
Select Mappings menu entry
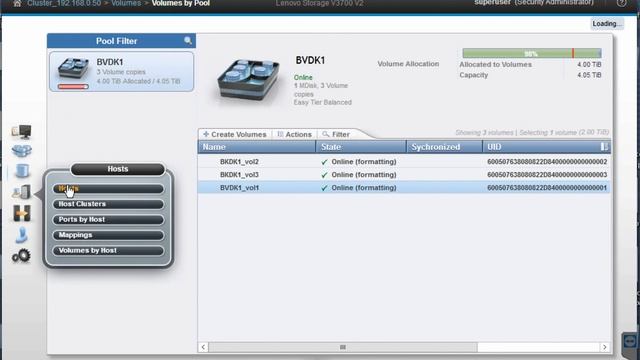[x=108, y=235]
